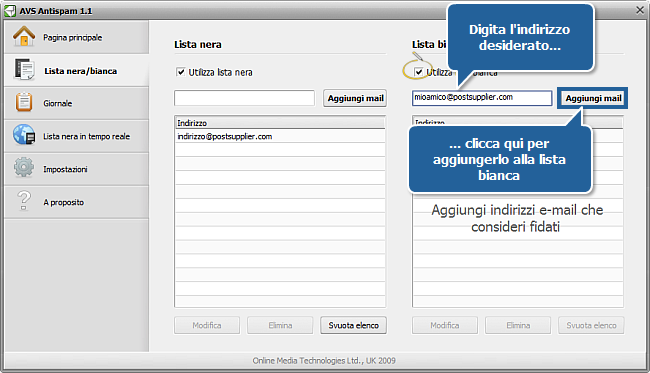Open Lista nera in tempo reale
The height and width of the screenshot is (373, 650).
click(x=77, y=136)
